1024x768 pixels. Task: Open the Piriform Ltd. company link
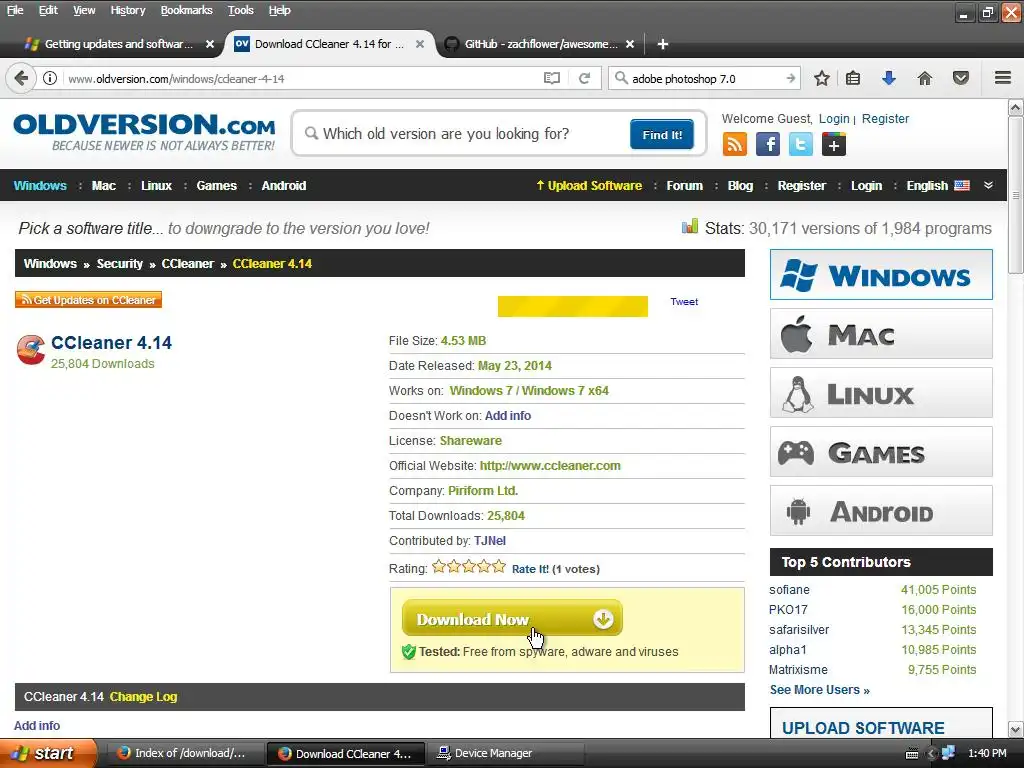483,490
